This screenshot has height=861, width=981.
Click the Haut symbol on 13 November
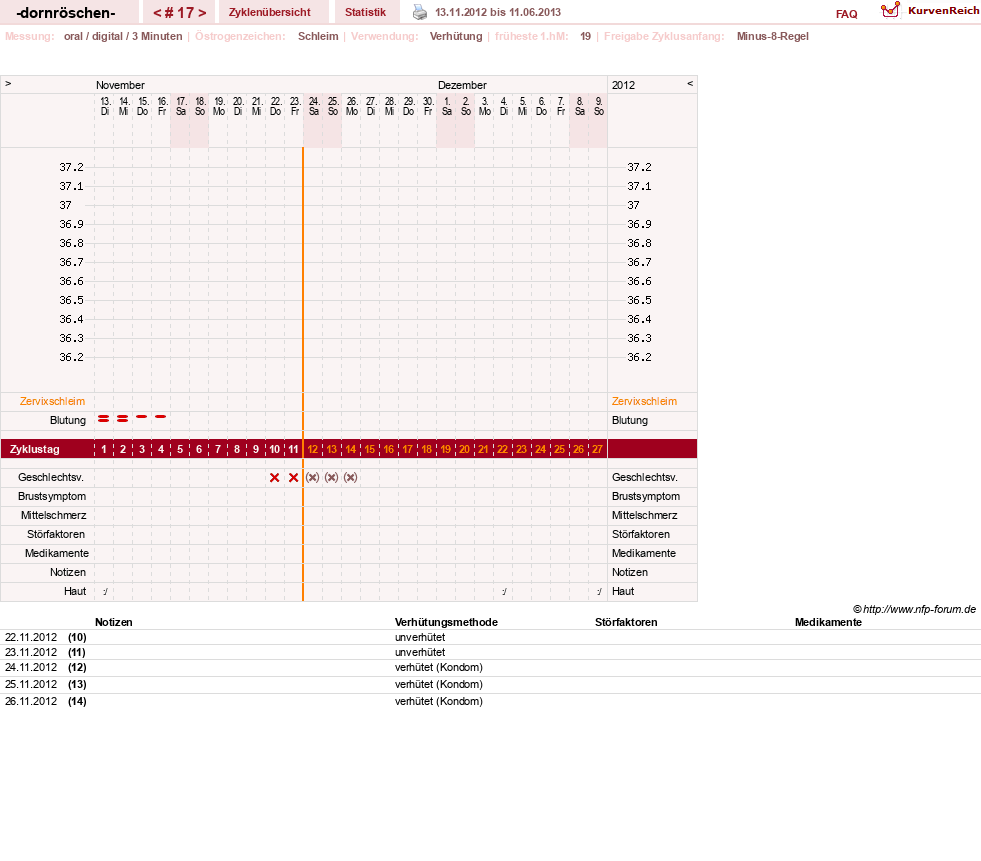pos(104,591)
